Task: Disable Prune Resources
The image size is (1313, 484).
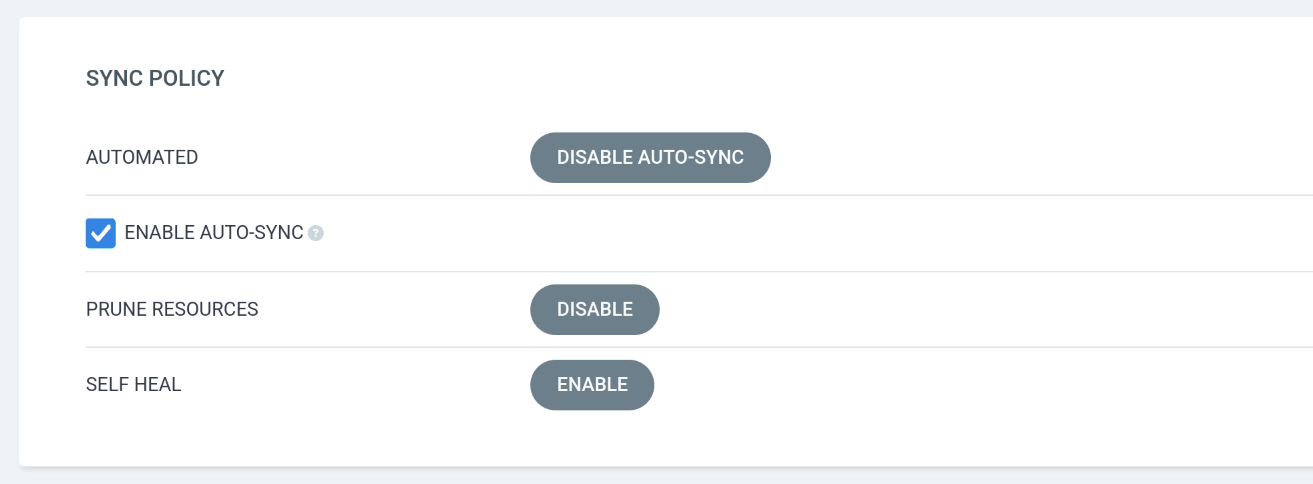Action: click(594, 310)
